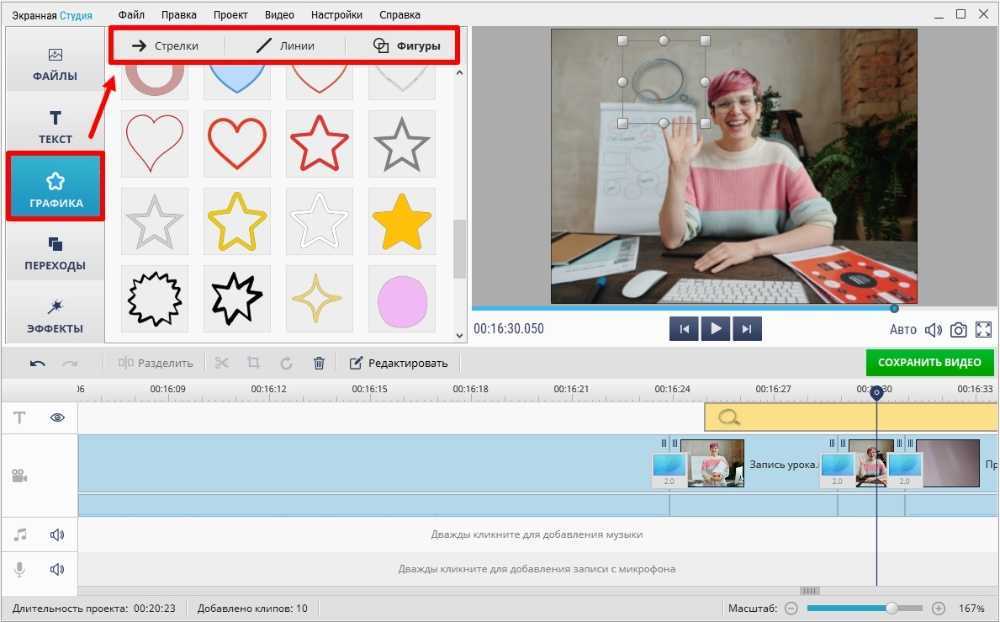
Task: Open the Файл menu
Action: coord(131,15)
